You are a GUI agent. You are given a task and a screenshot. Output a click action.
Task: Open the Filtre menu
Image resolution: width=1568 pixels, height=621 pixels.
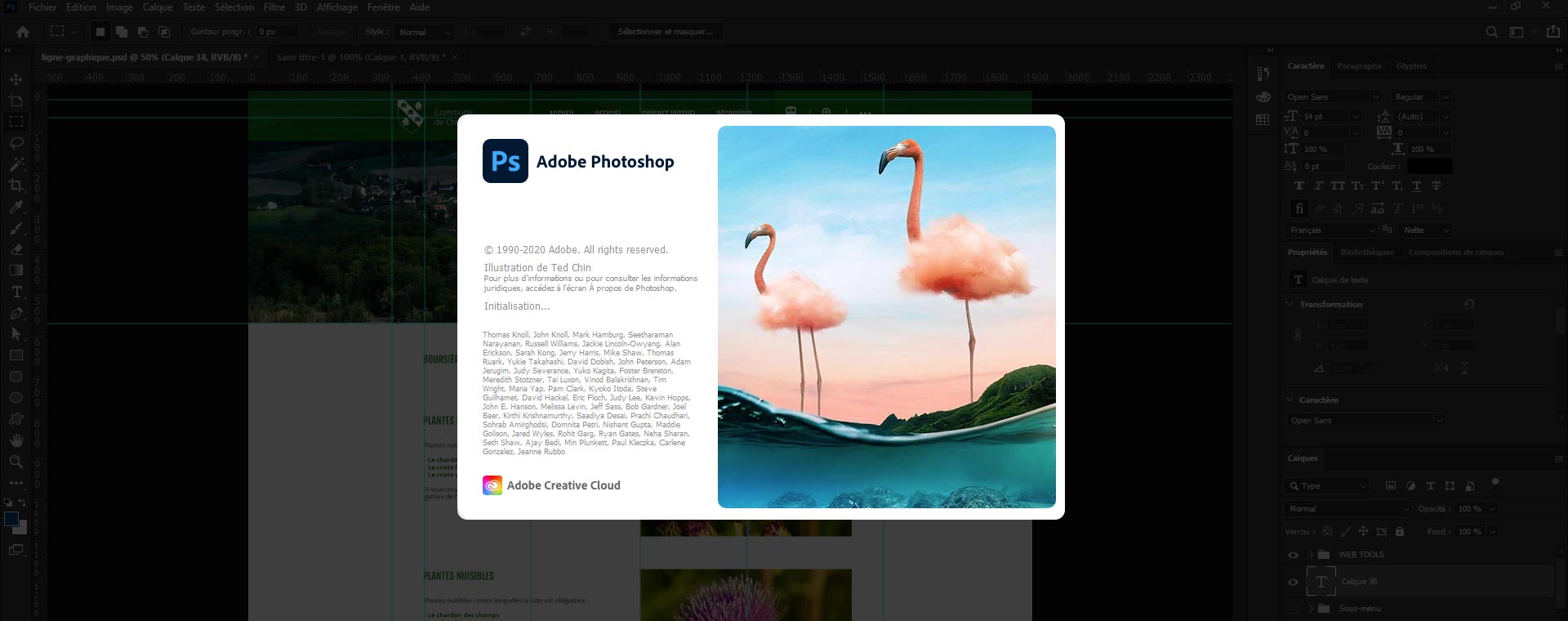274,7
